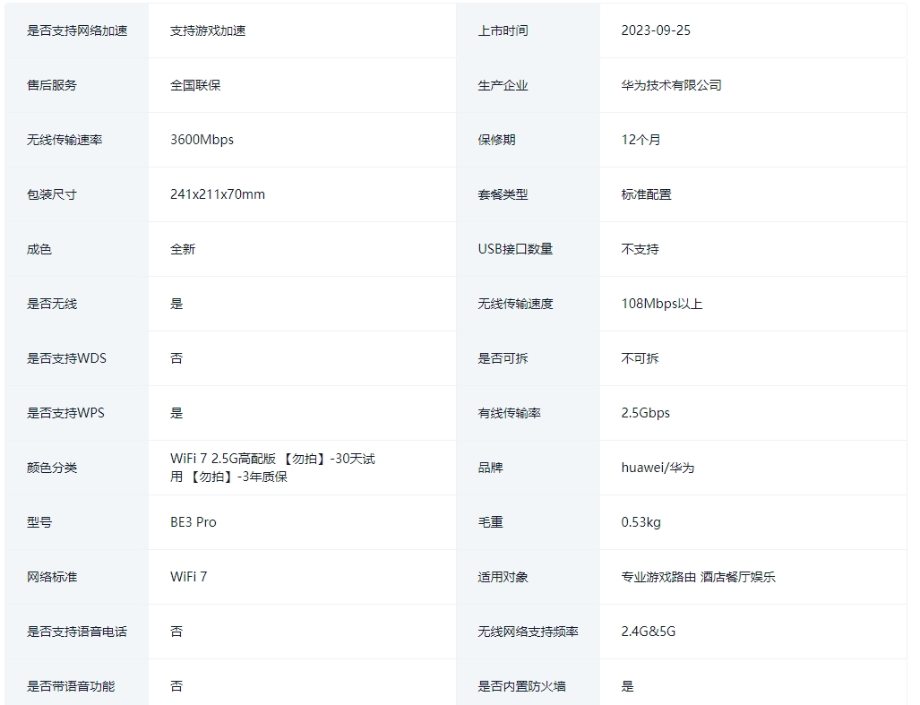
Task: Click the 0.53kg gross weight value
Action: 640,523
